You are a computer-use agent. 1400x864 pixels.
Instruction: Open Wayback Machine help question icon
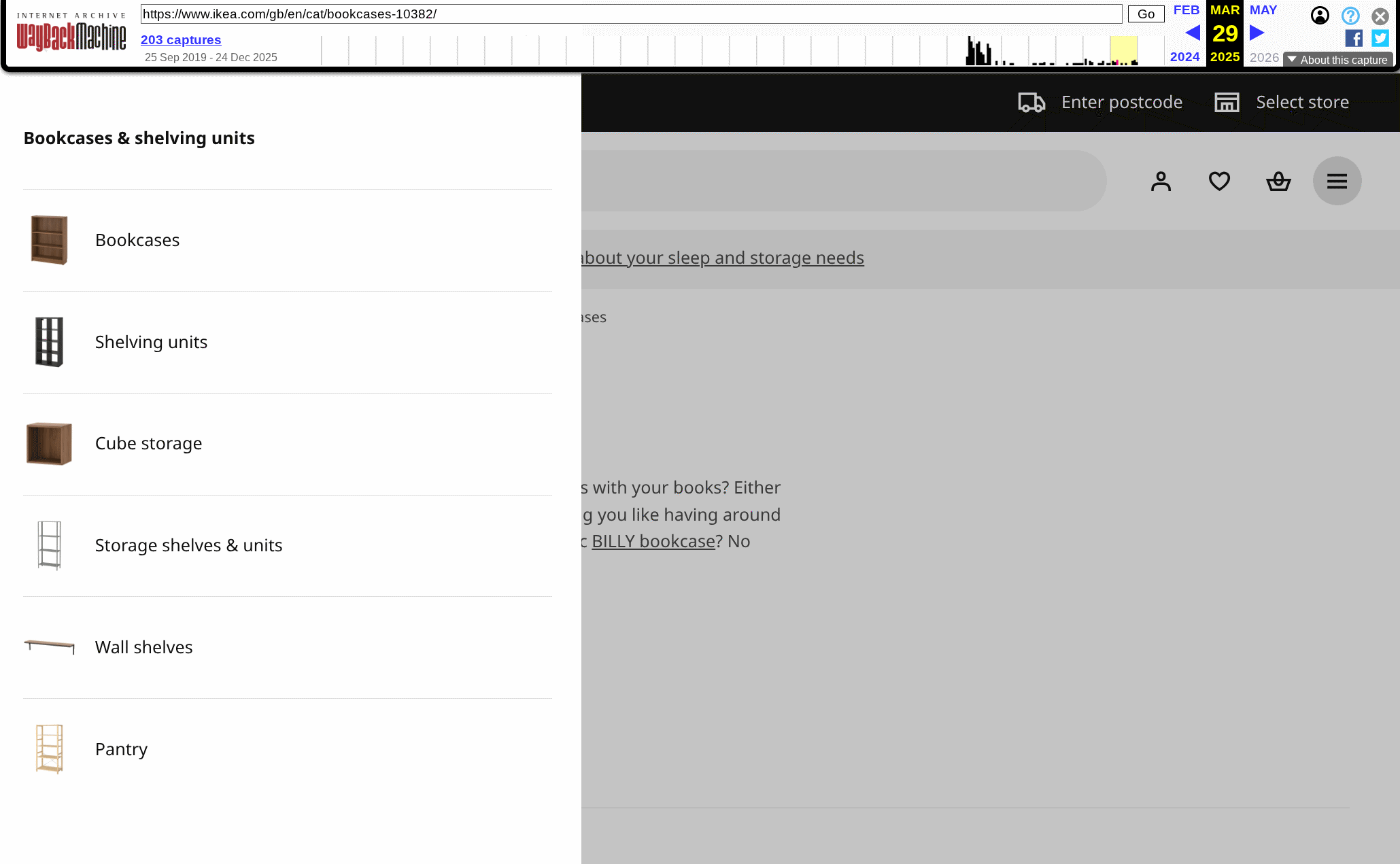point(1350,16)
